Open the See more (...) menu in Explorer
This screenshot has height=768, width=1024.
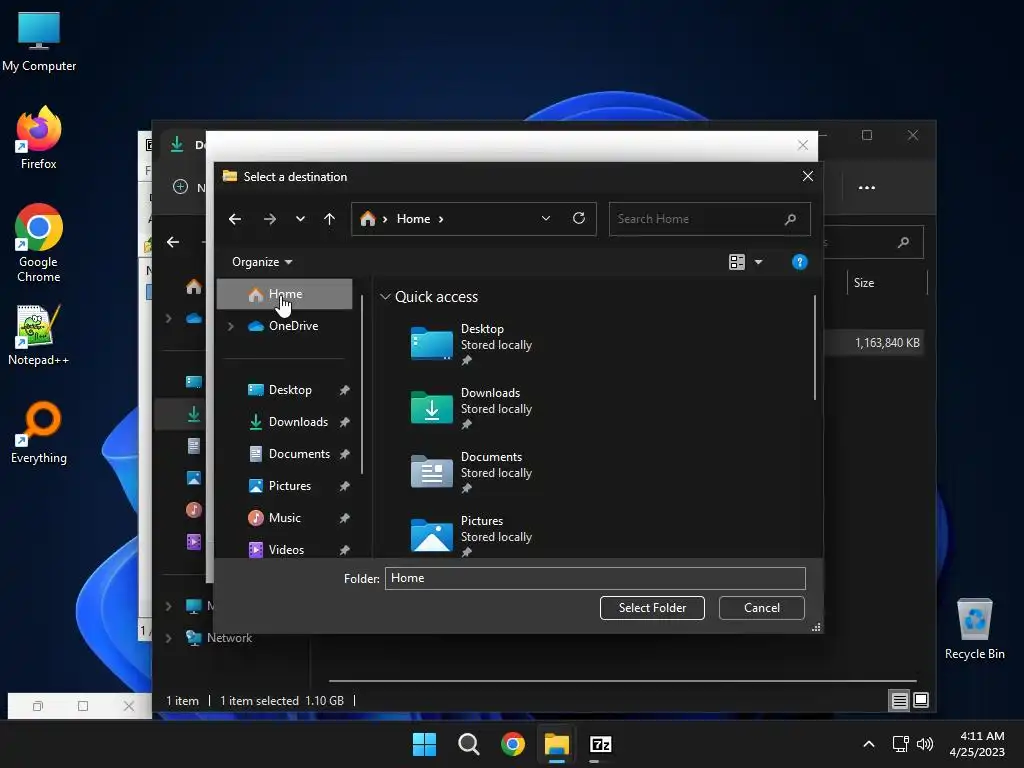[867, 188]
